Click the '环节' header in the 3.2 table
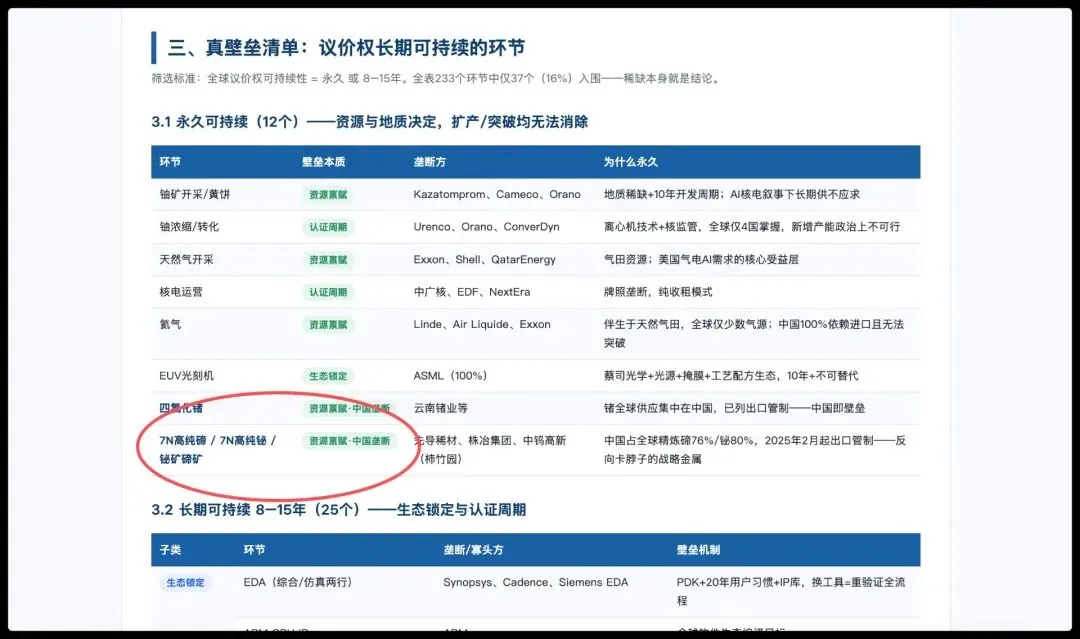1080x639 pixels. [x=254, y=550]
